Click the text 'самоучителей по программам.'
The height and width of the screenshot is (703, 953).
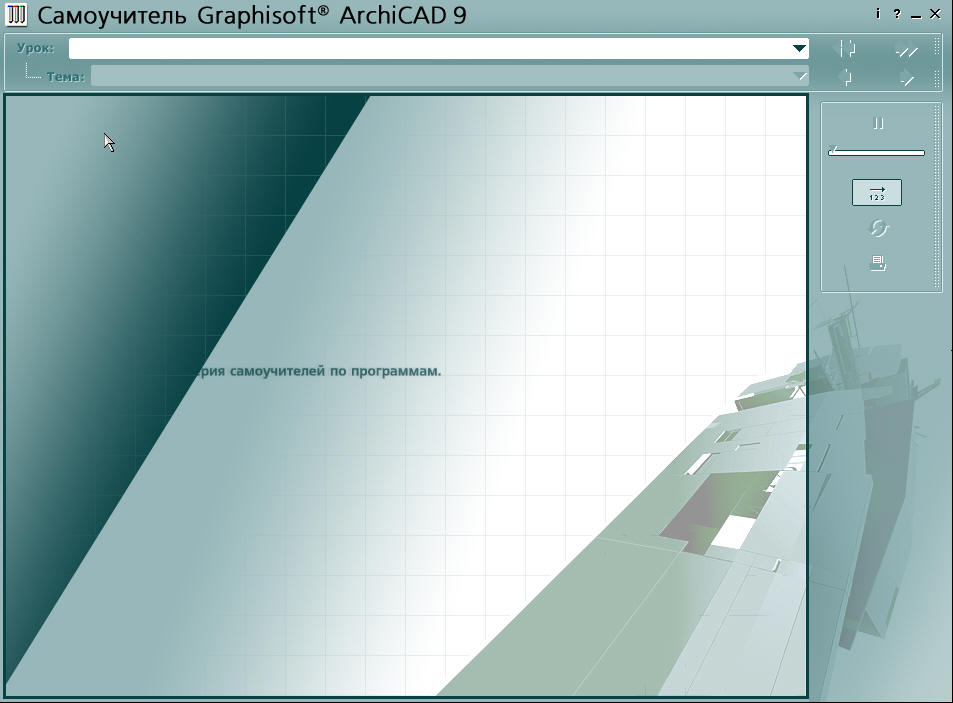click(335, 371)
